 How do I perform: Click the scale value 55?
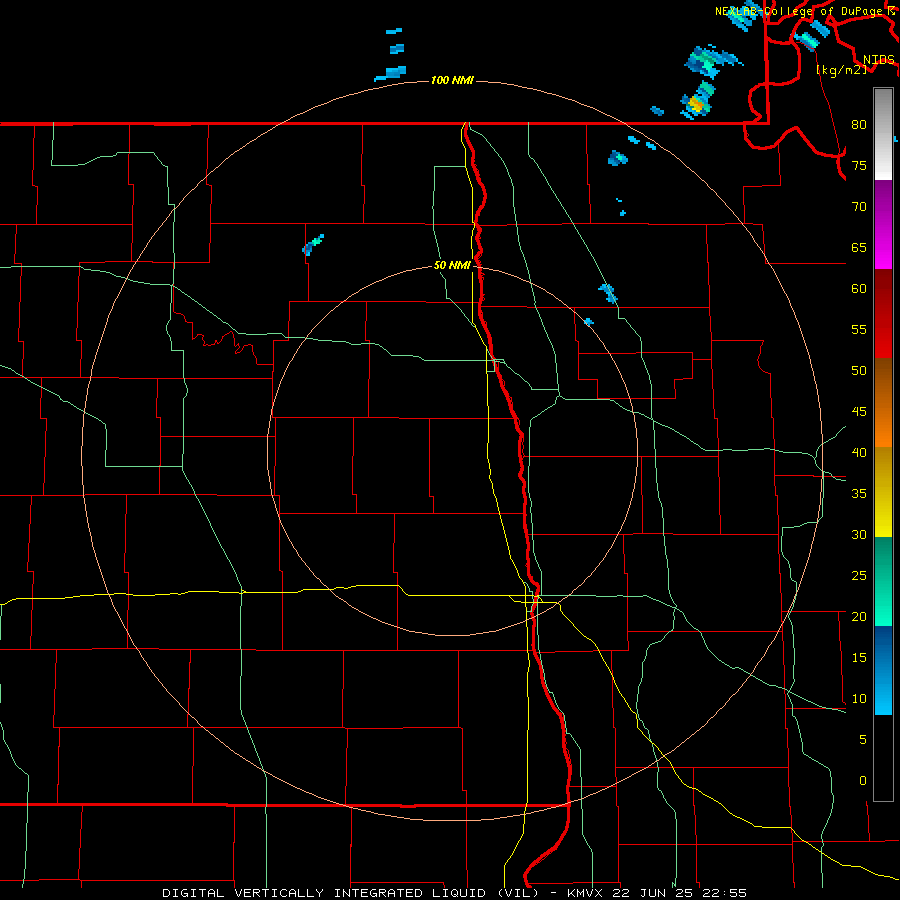[x=859, y=329]
